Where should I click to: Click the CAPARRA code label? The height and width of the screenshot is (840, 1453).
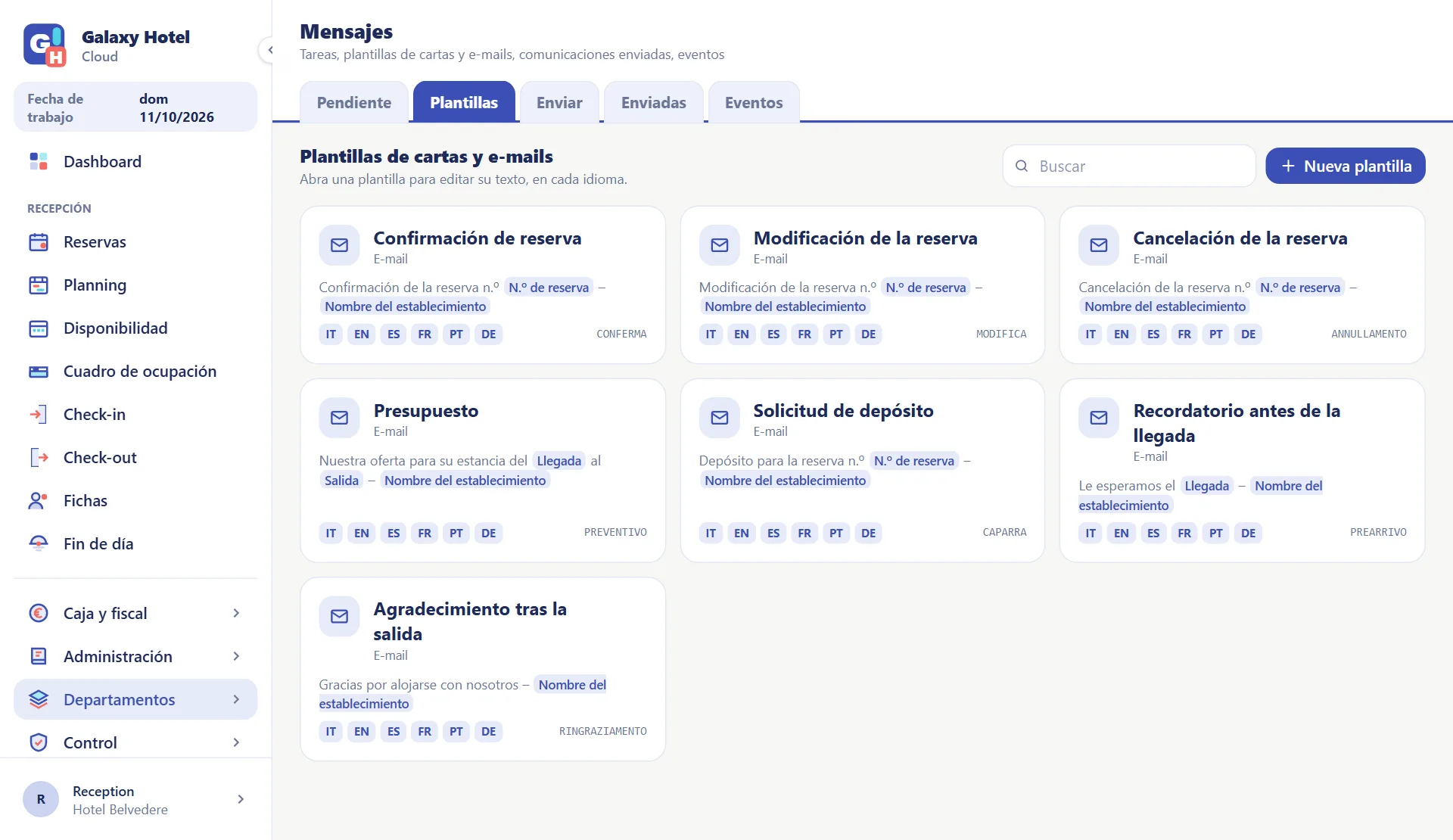[x=1004, y=533]
